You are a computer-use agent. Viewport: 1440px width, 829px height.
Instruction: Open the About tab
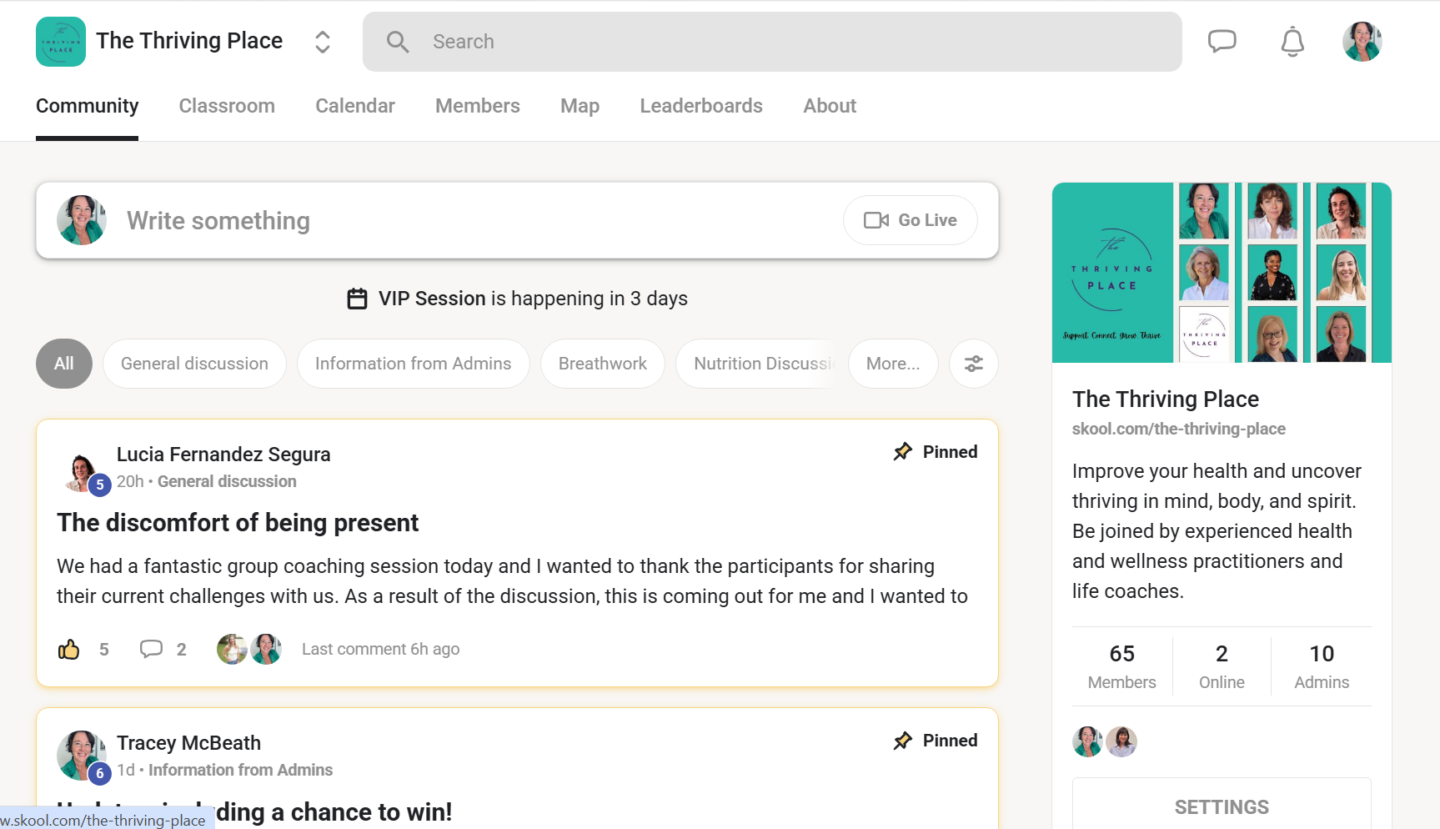pyautogui.click(x=830, y=106)
